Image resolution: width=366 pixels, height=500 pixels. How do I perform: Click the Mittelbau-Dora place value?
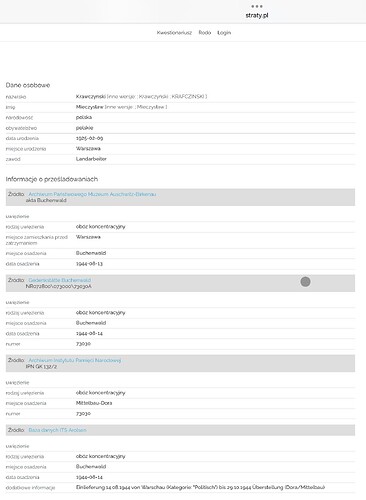pos(94,403)
